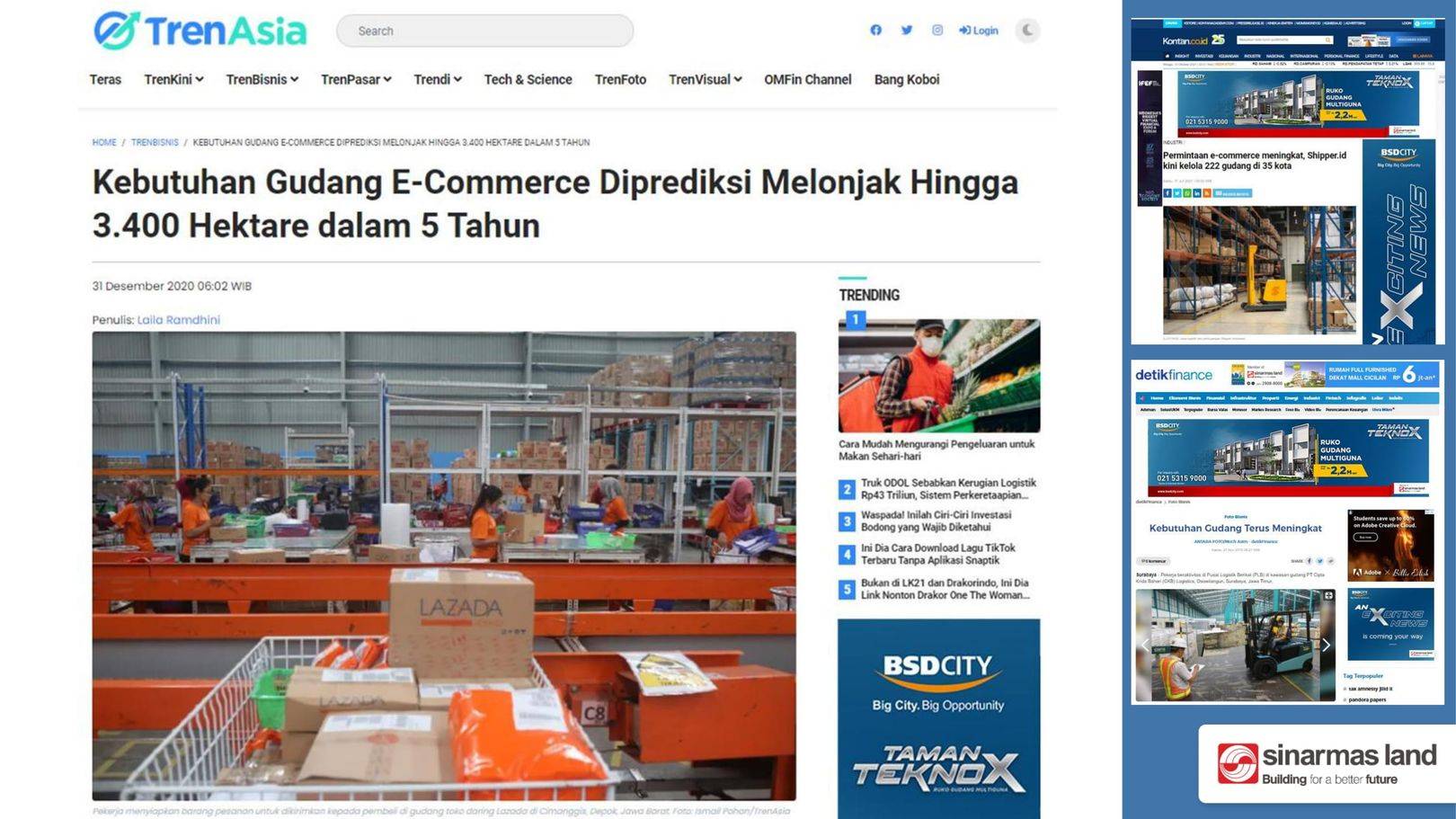The image size is (1456, 819).
Task: Click the BSD City Taman Teknox advertisement
Action: click(x=939, y=718)
